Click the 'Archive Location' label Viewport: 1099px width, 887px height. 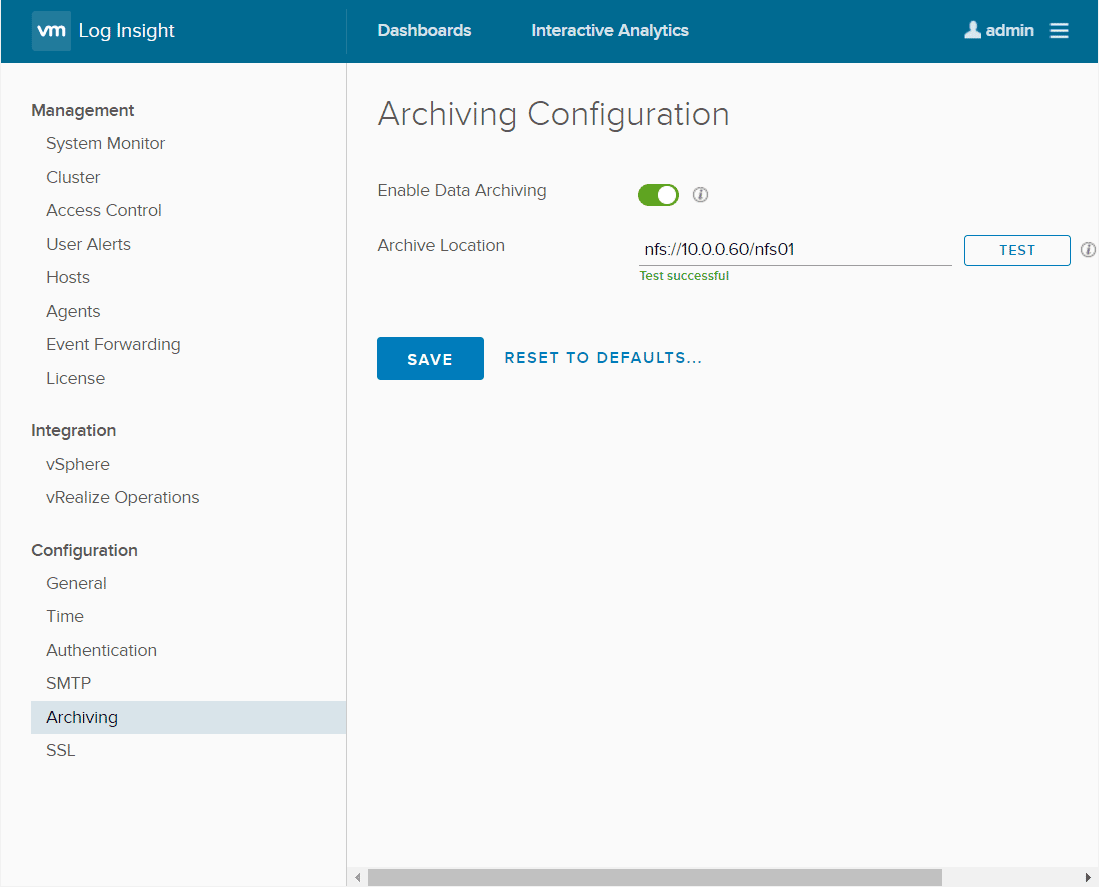(x=441, y=245)
